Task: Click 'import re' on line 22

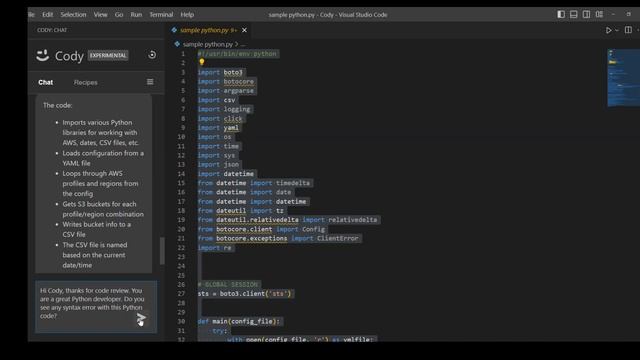Action: [215, 248]
